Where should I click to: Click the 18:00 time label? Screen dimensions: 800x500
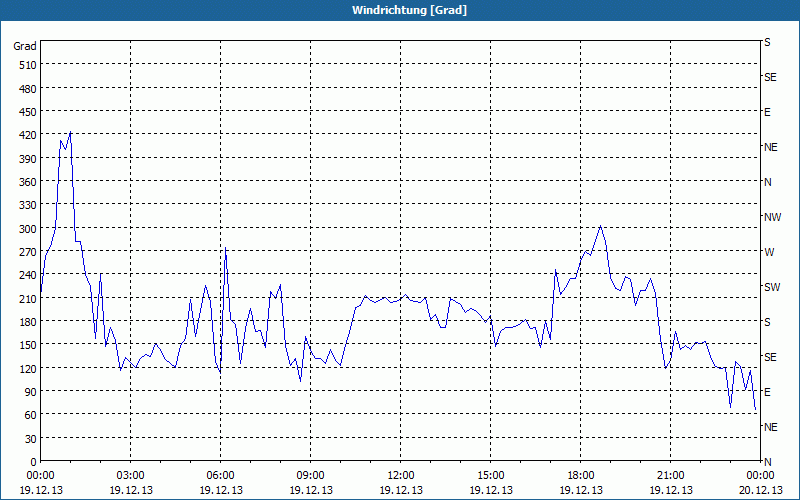581,476
